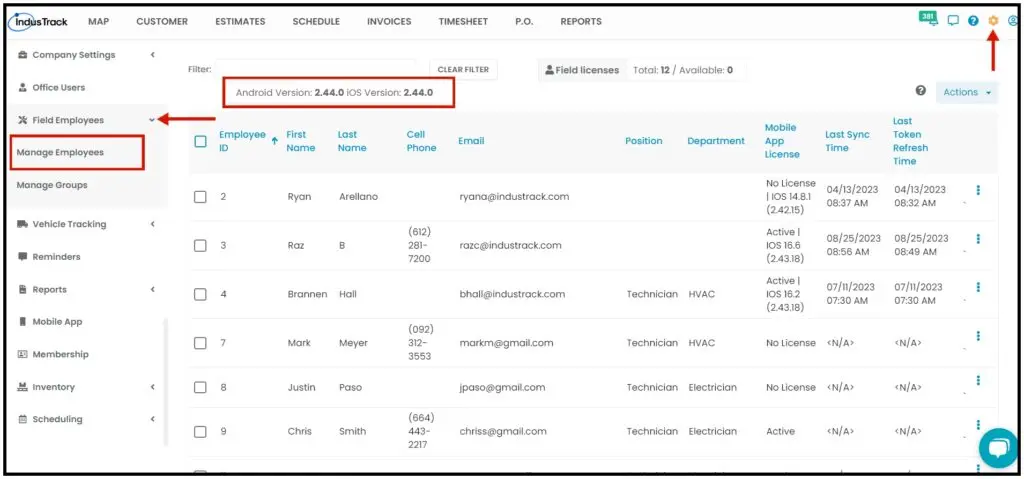Open the chat messages icon in header
The image size is (1024, 479).
953,21
